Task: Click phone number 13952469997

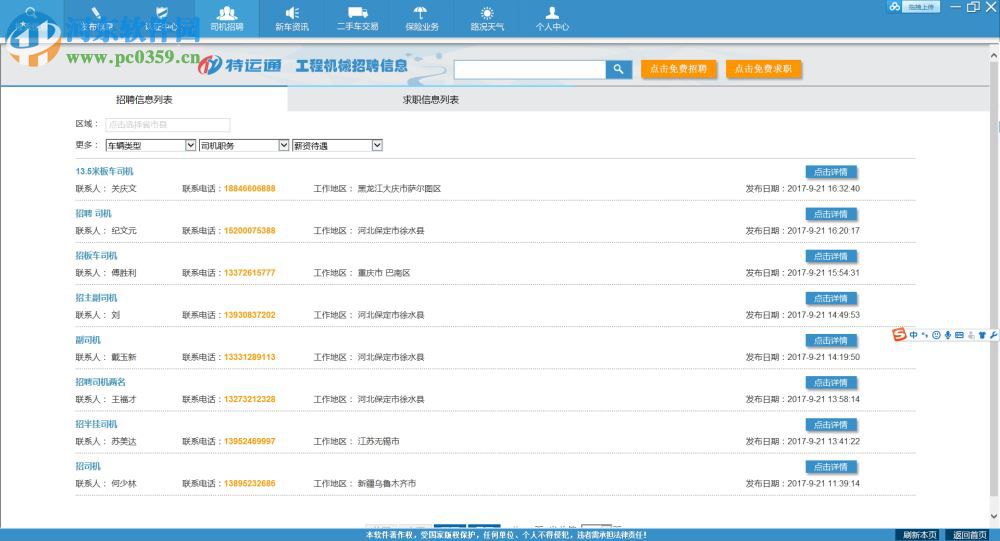Action: pos(249,441)
